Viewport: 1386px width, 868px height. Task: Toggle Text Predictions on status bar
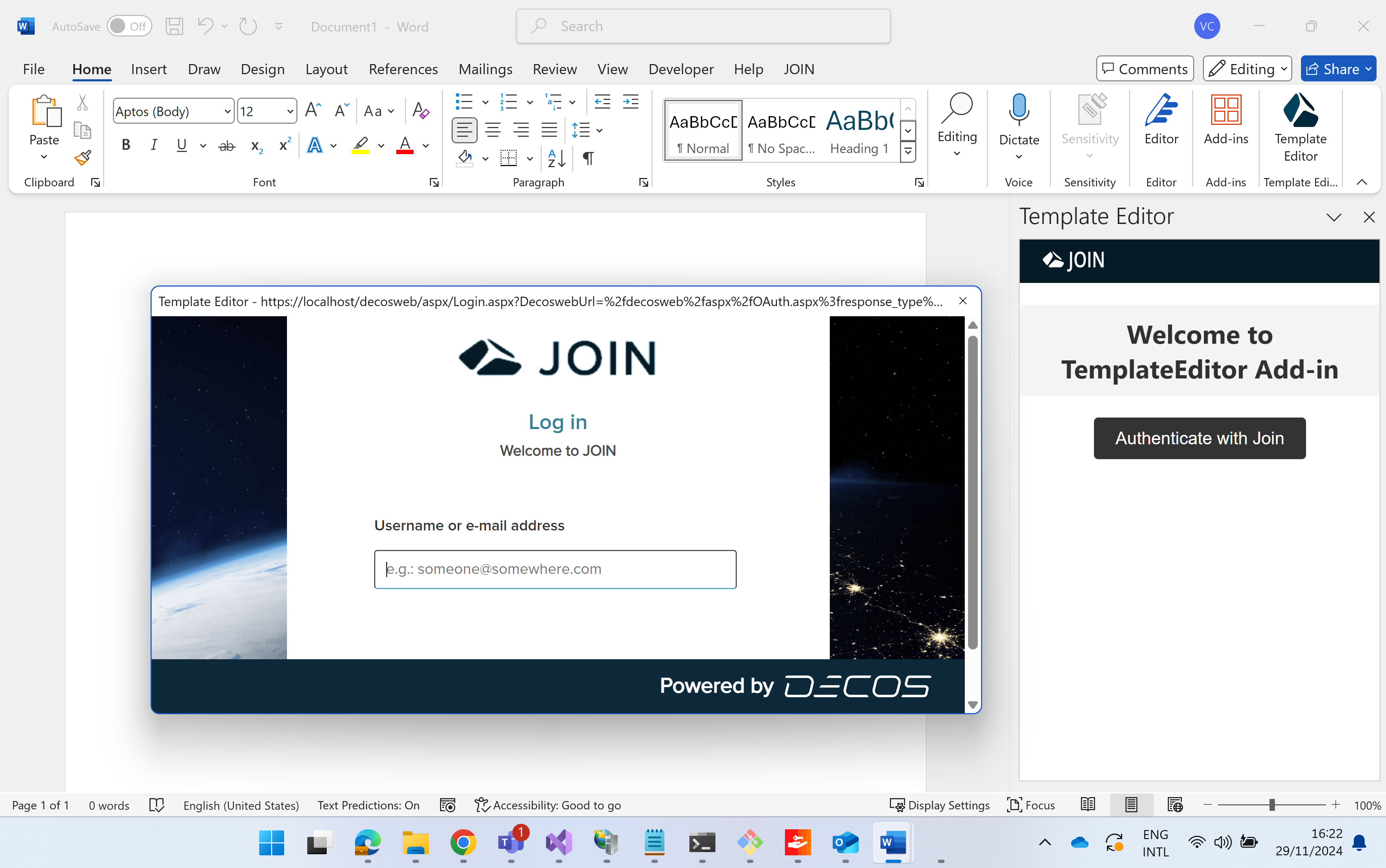(x=368, y=805)
